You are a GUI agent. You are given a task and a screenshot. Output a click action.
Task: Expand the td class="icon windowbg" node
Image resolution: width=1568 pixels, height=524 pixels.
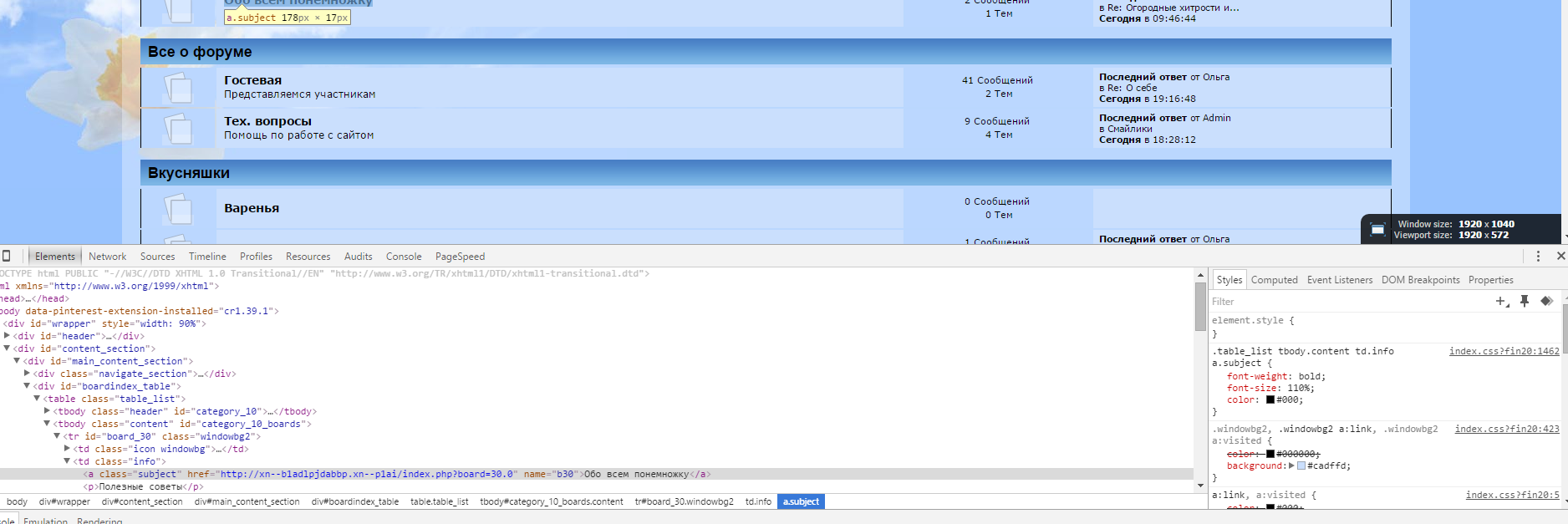pyautogui.click(x=67, y=449)
